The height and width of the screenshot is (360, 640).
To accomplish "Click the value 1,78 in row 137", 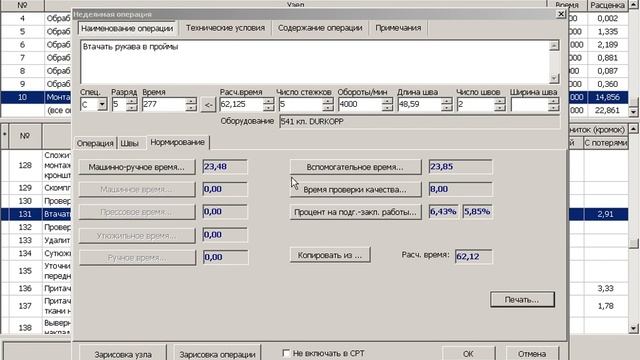I will point(606,306).
